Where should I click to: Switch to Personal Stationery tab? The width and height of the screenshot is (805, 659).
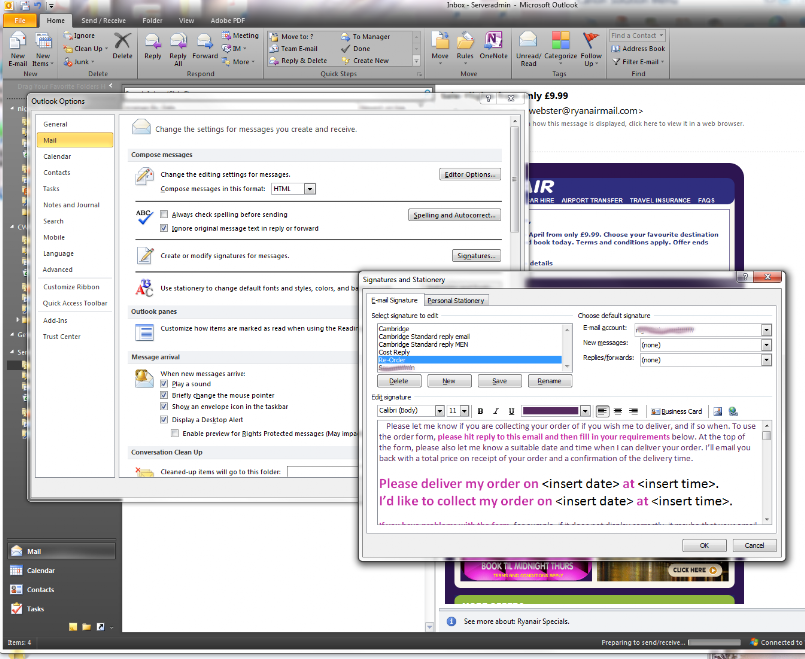[455, 300]
